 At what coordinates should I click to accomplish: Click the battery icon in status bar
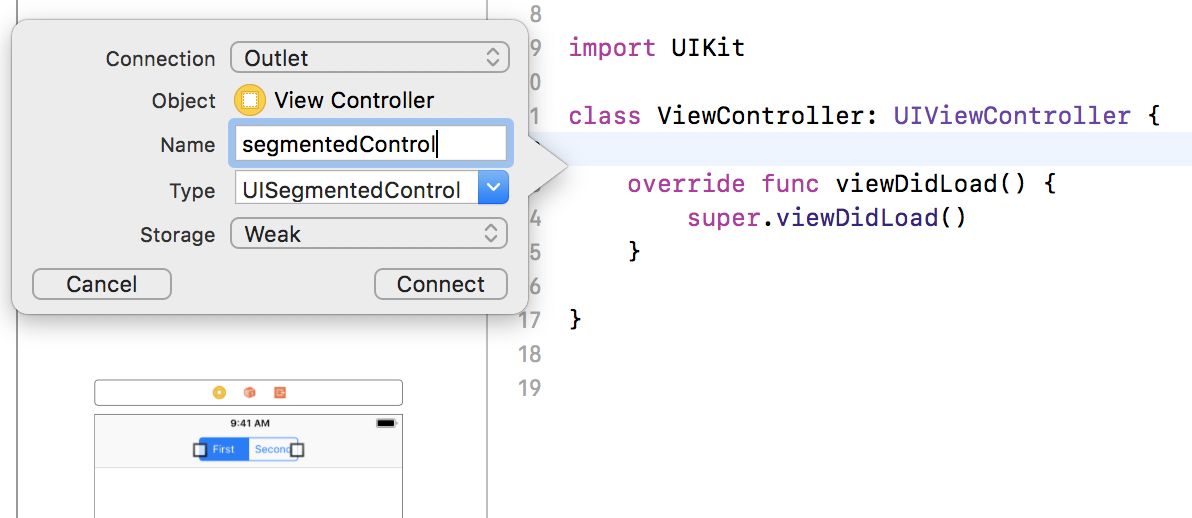pos(386,423)
